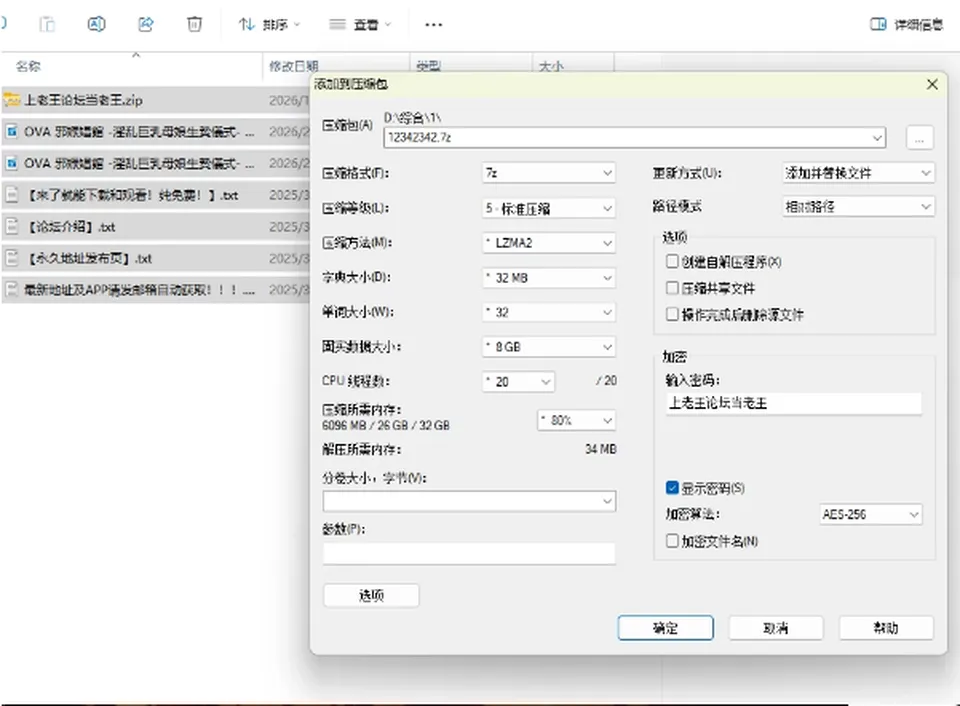The width and height of the screenshot is (960, 706).
Task: Open the 路径模式 dropdown
Action: coord(858,207)
